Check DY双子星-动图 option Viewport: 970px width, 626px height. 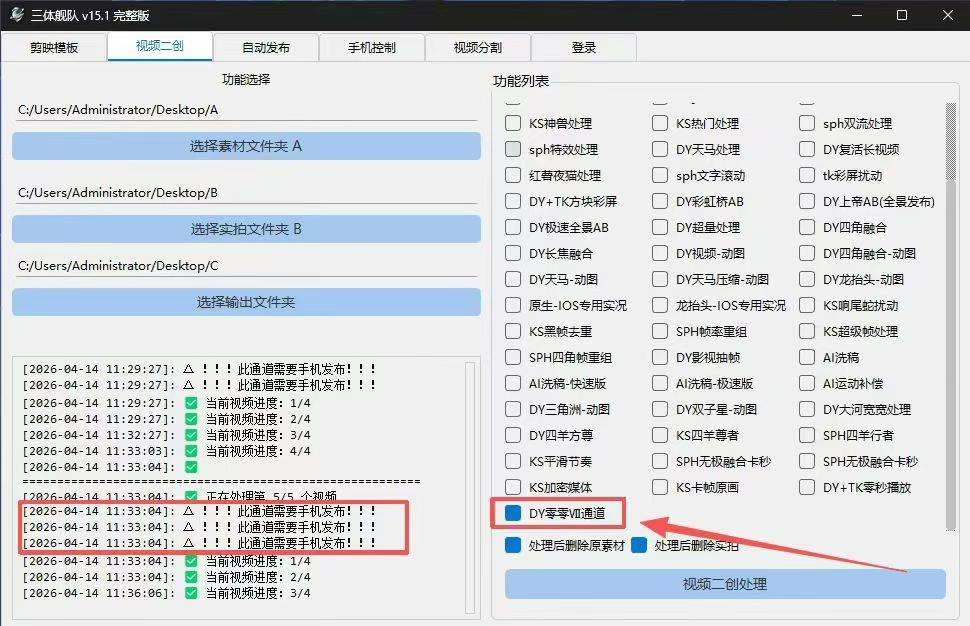(660, 409)
